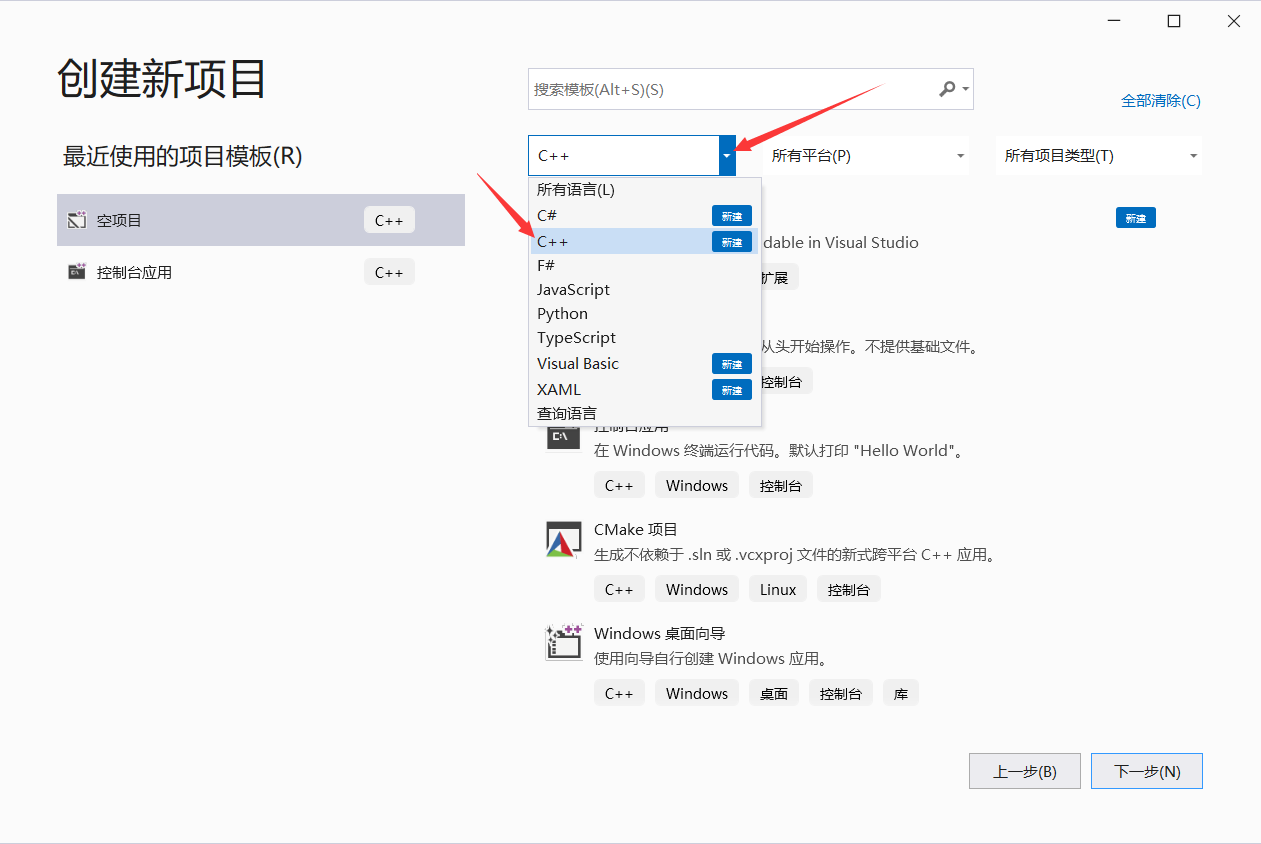The image size is (1261, 844).
Task: Click the CMake description mentioning .vcxproj
Action: point(795,554)
